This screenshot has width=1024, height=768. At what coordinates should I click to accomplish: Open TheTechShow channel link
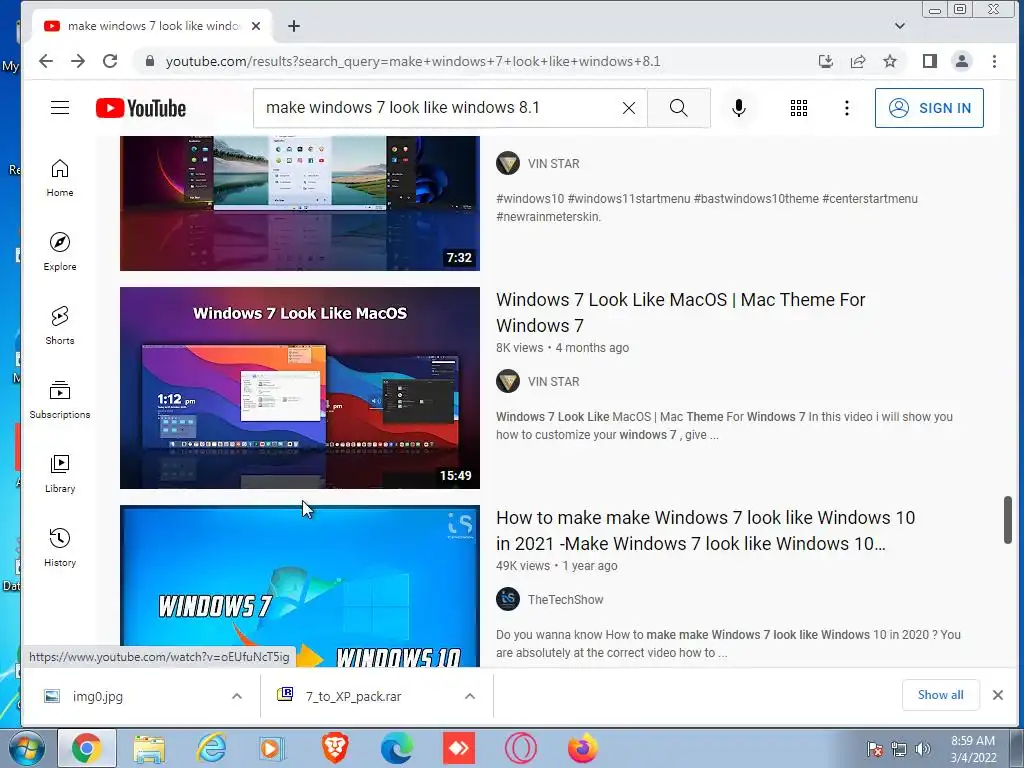pos(566,600)
